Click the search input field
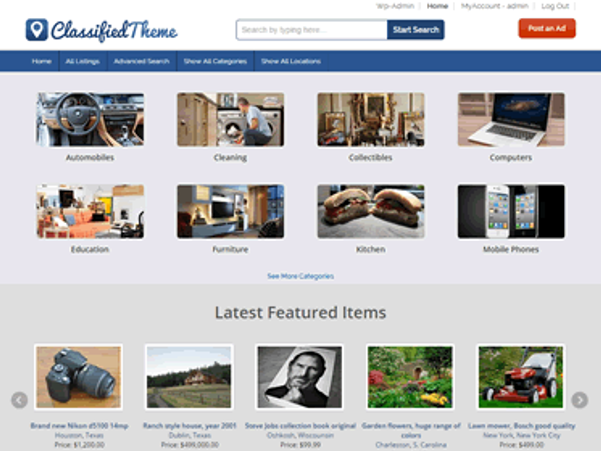The width and height of the screenshot is (601, 451). pyautogui.click(x=312, y=30)
